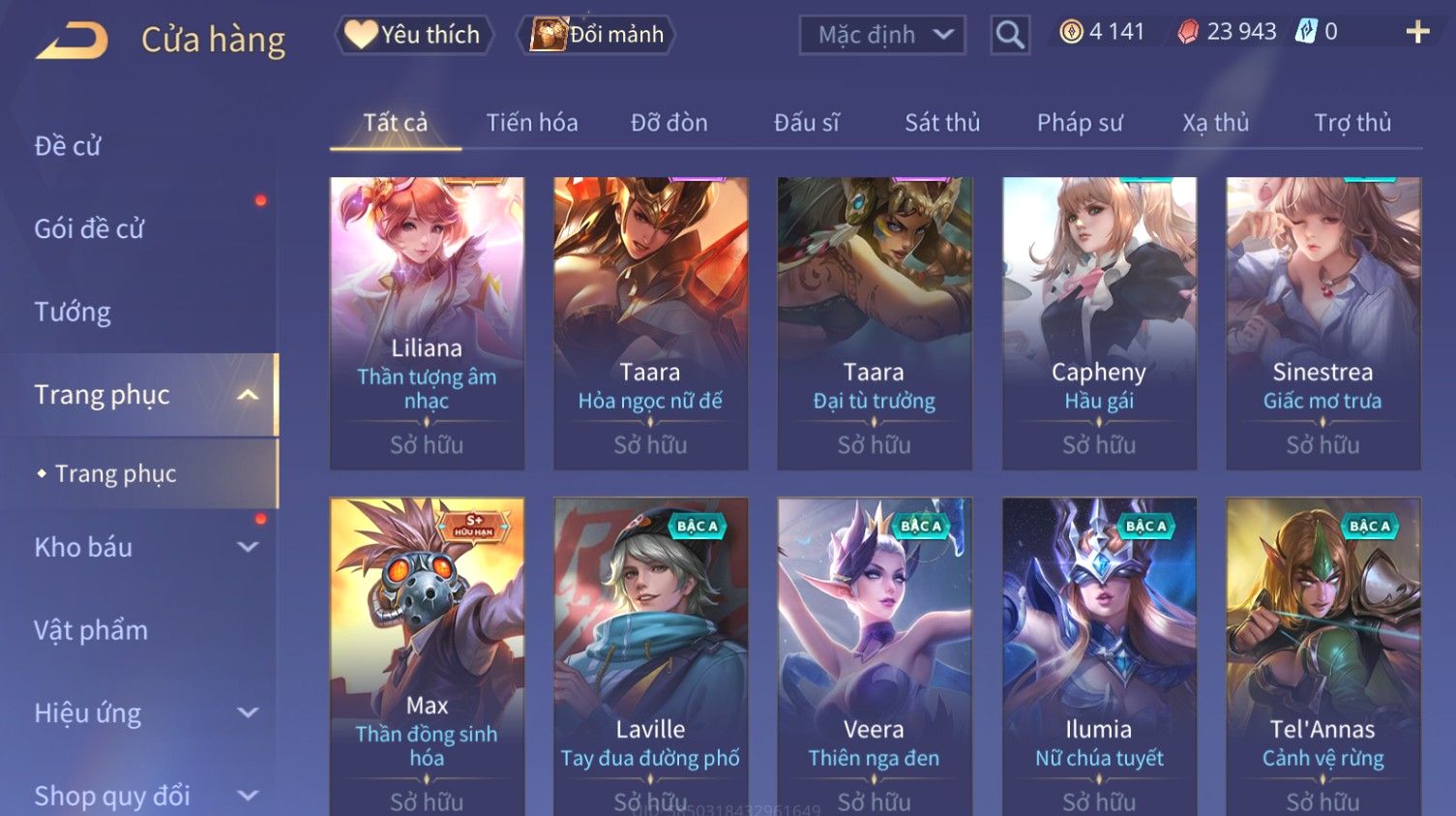This screenshot has width=1456, height=816.
Task: Select Liliana Thần tượng âm nhạc skin
Action: tap(427, 323)
